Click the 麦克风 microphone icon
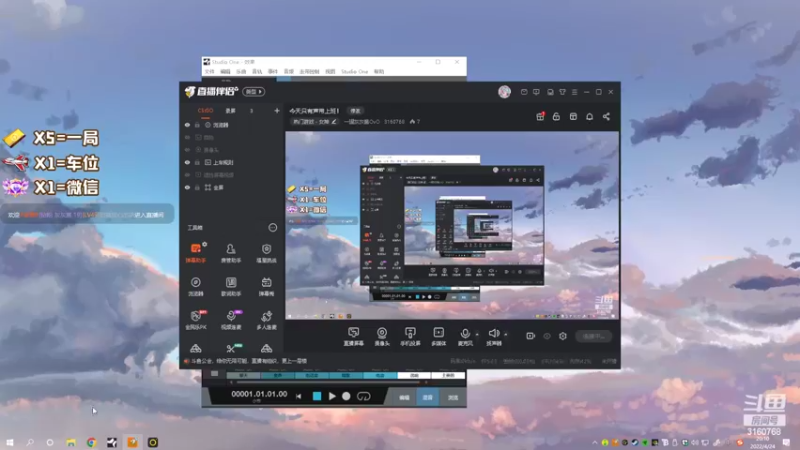 pyautogui.click(x=465, y=334)
